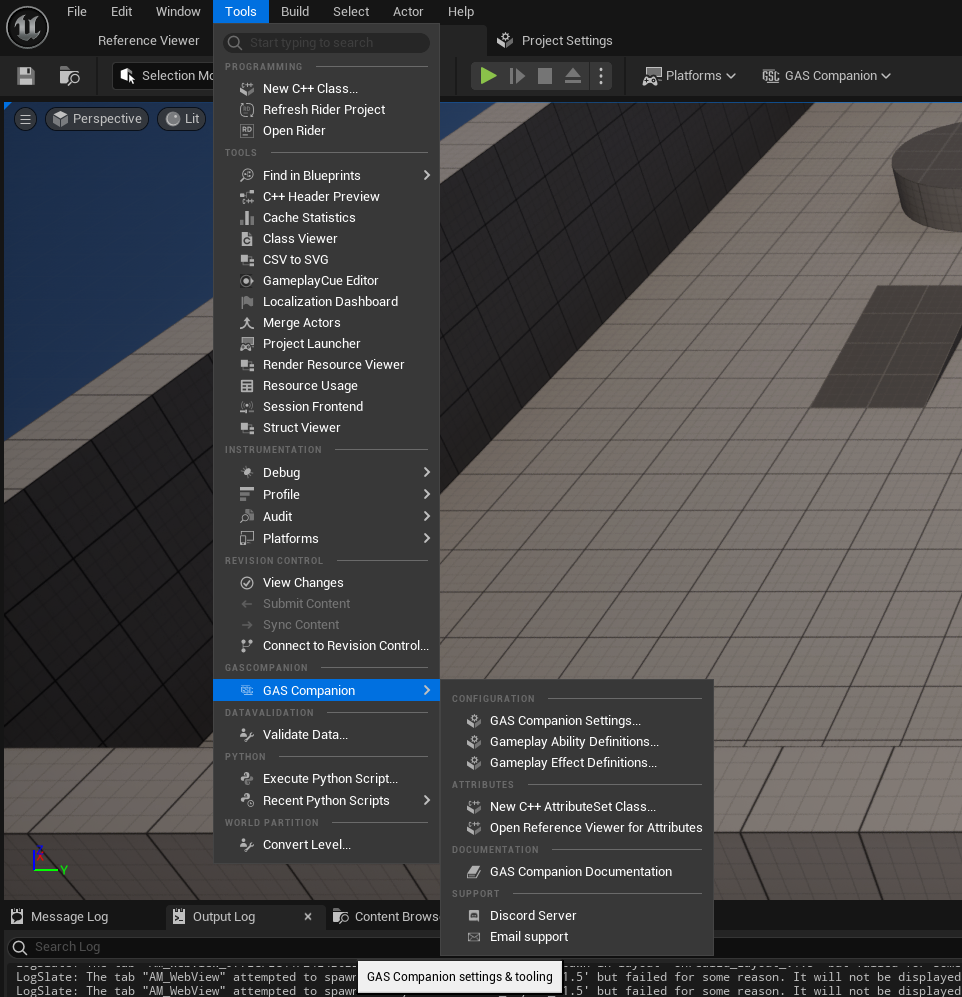This screenshot has width=962, height=997.
Task: Open the Help menu
Action: point(461,11)
